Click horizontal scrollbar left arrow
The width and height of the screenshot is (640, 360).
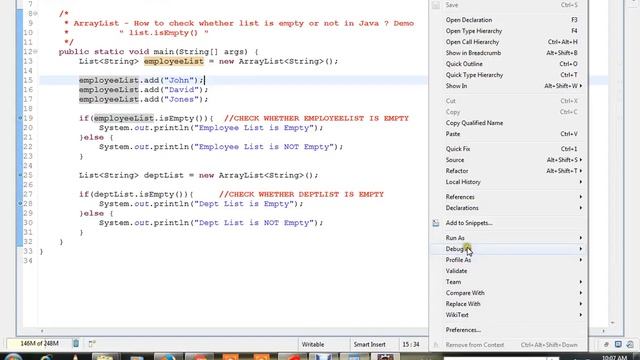point(42,331)
